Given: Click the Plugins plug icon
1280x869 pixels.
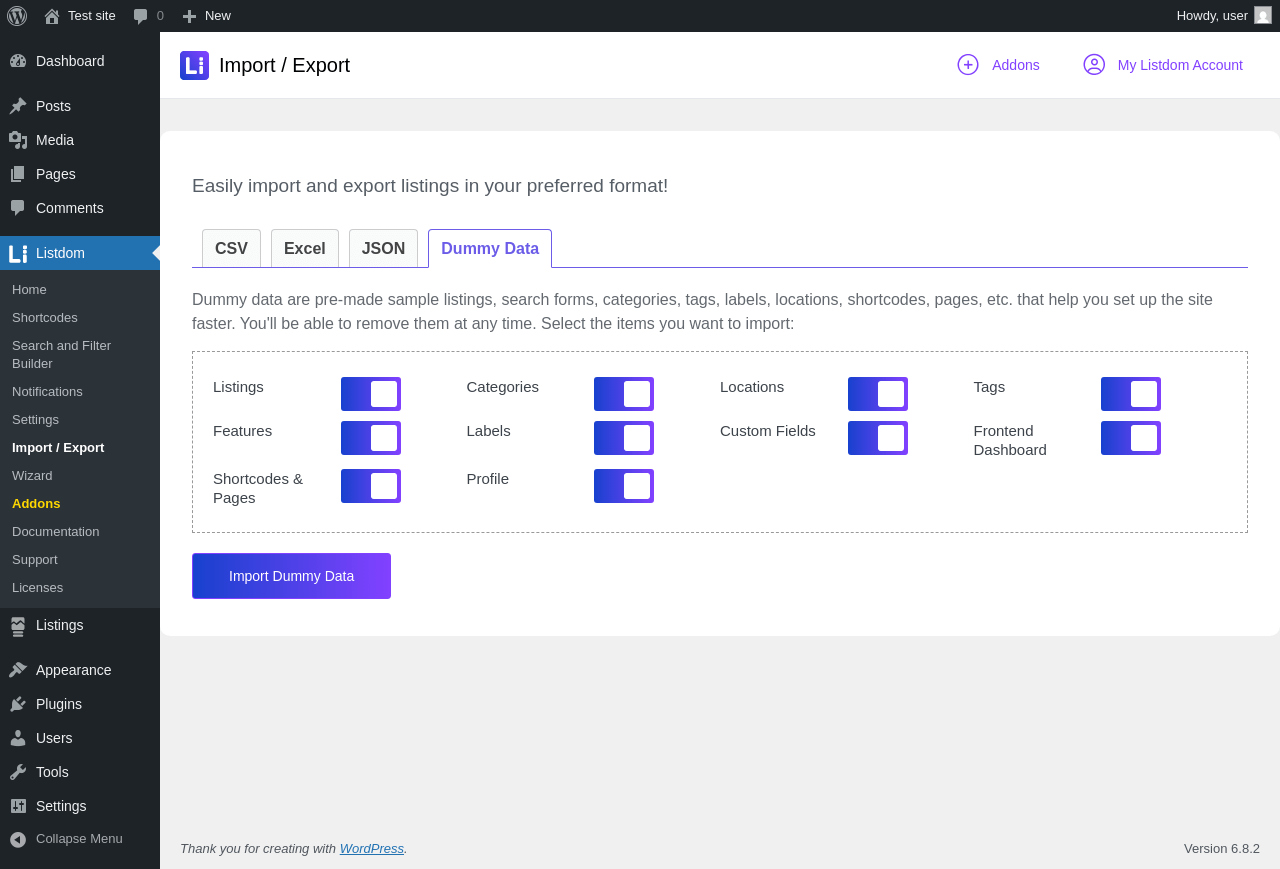Looking at the screenshot, I should pyautogui.click(x=18, y=704).
